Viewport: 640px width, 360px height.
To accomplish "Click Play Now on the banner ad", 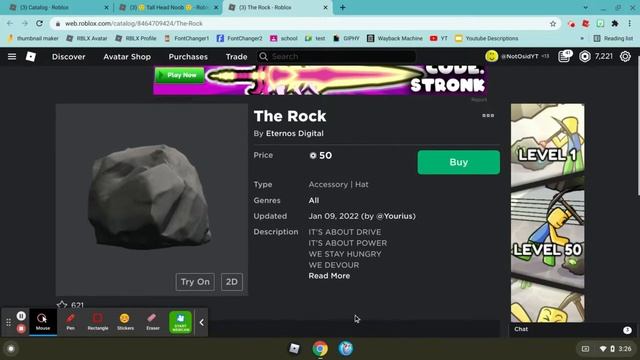I will point(179,75).
